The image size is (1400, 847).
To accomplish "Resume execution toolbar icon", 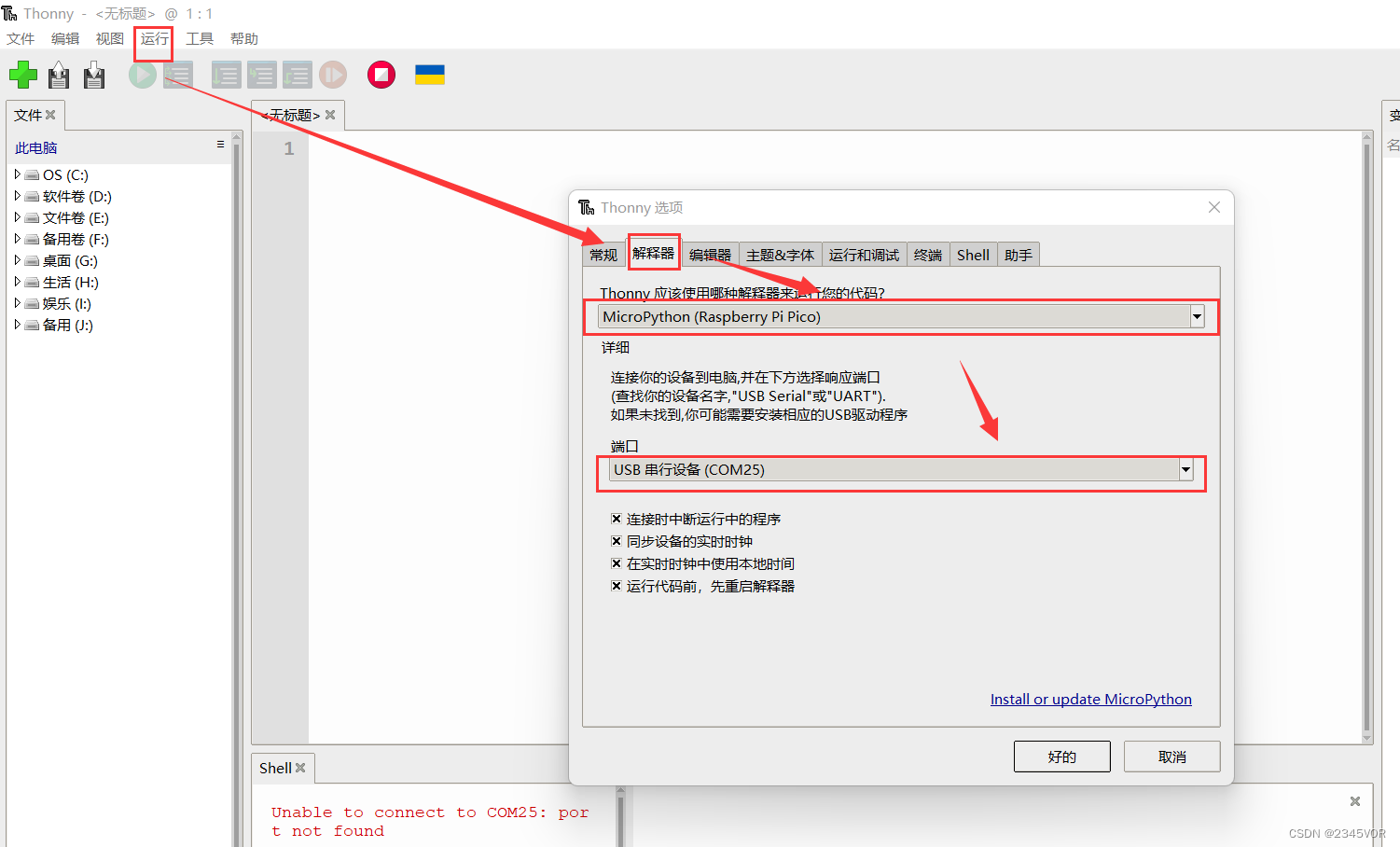I will click(x=333, y=75).
